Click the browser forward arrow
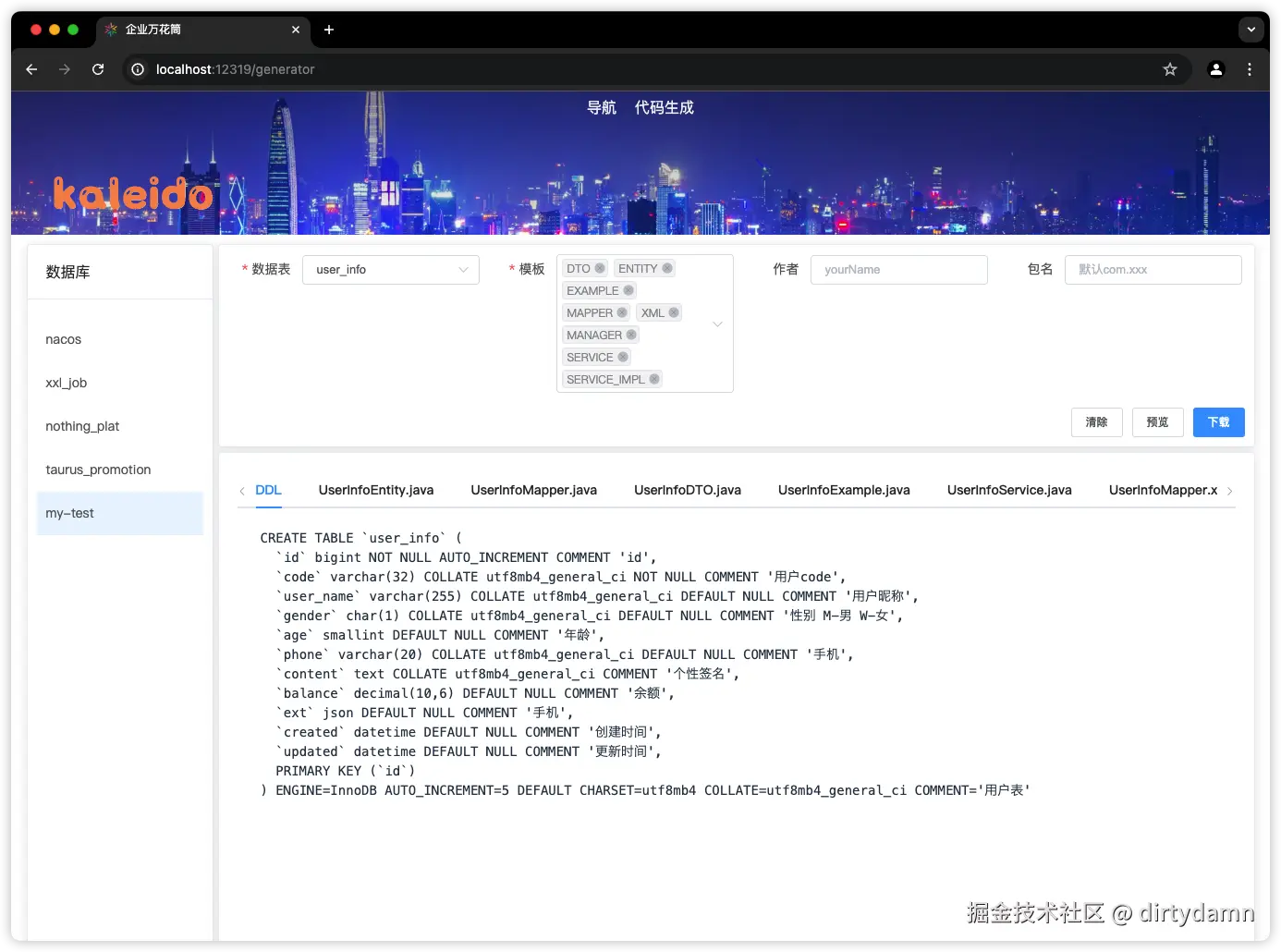 click(x=65, y=69)
